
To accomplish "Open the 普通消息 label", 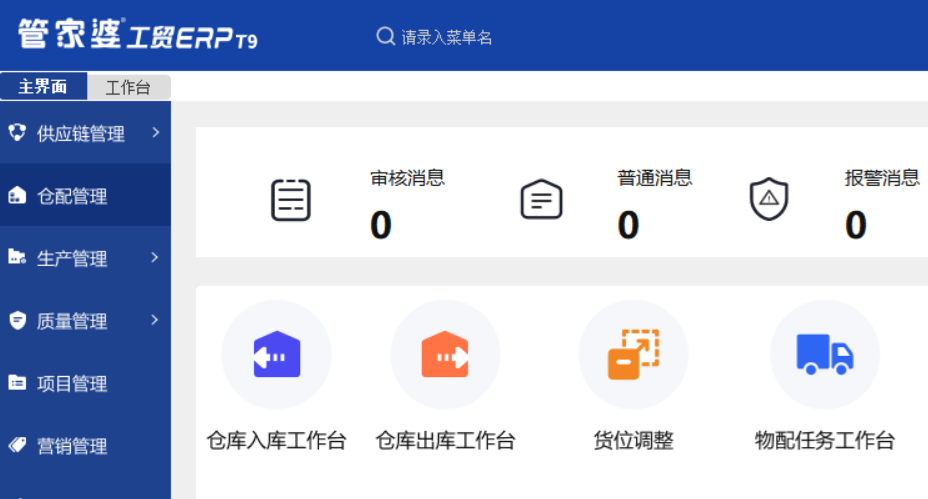I will coord(655,178).
